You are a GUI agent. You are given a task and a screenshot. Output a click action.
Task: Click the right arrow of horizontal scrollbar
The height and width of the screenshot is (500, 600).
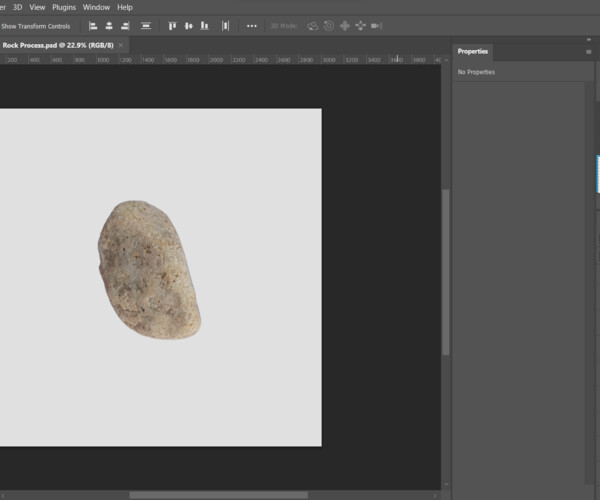pyautogui.click(x=434, y=495)
